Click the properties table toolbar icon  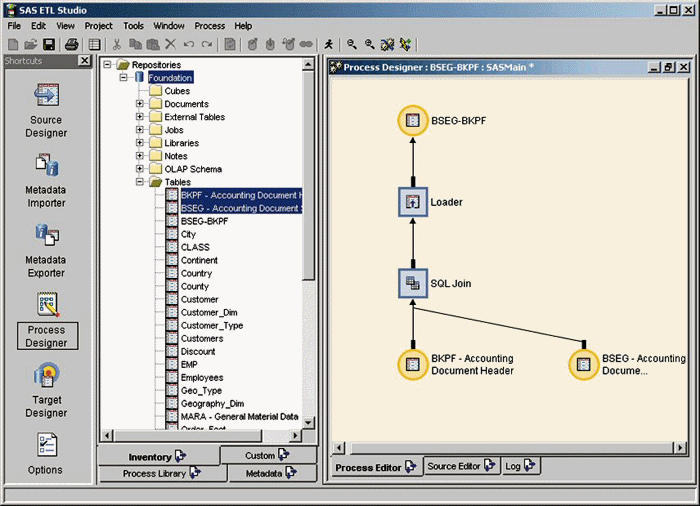[94, 44]
